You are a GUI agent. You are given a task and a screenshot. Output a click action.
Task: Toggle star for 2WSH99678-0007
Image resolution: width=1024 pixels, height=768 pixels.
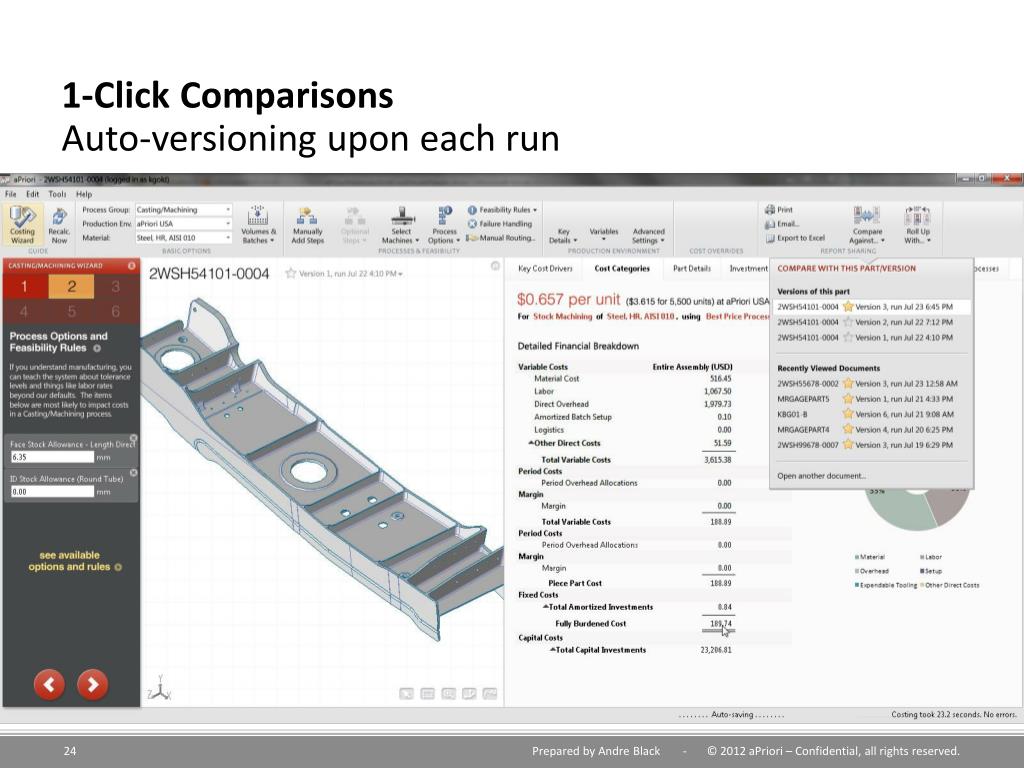(x=848, y=445)
